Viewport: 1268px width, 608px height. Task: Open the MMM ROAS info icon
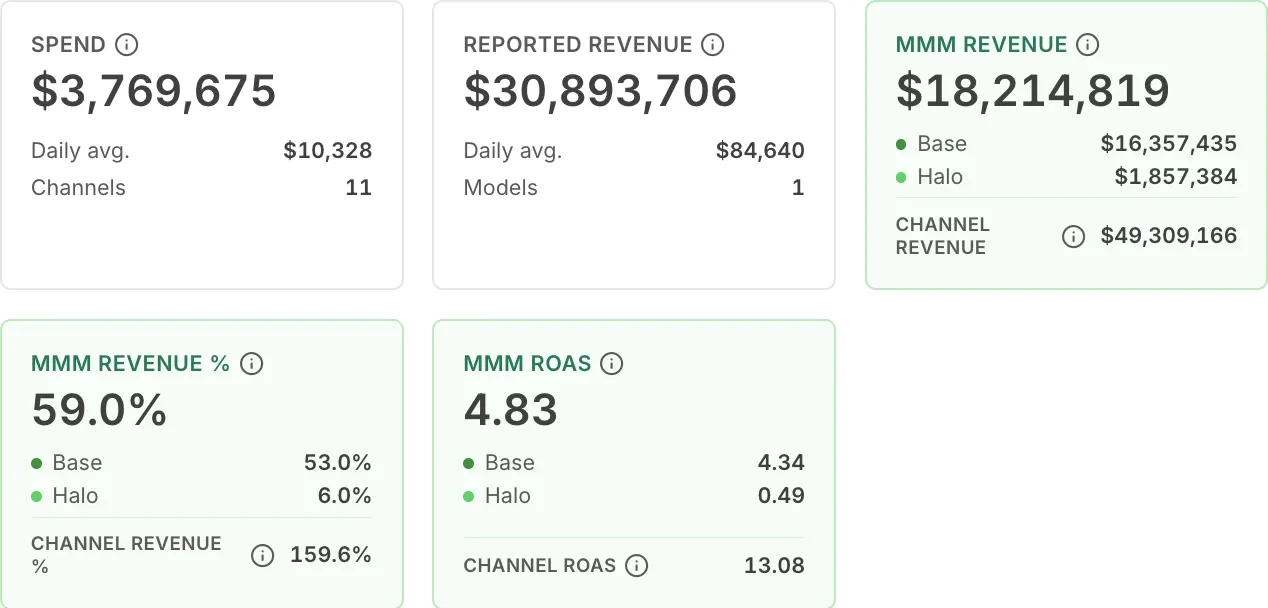612,364
